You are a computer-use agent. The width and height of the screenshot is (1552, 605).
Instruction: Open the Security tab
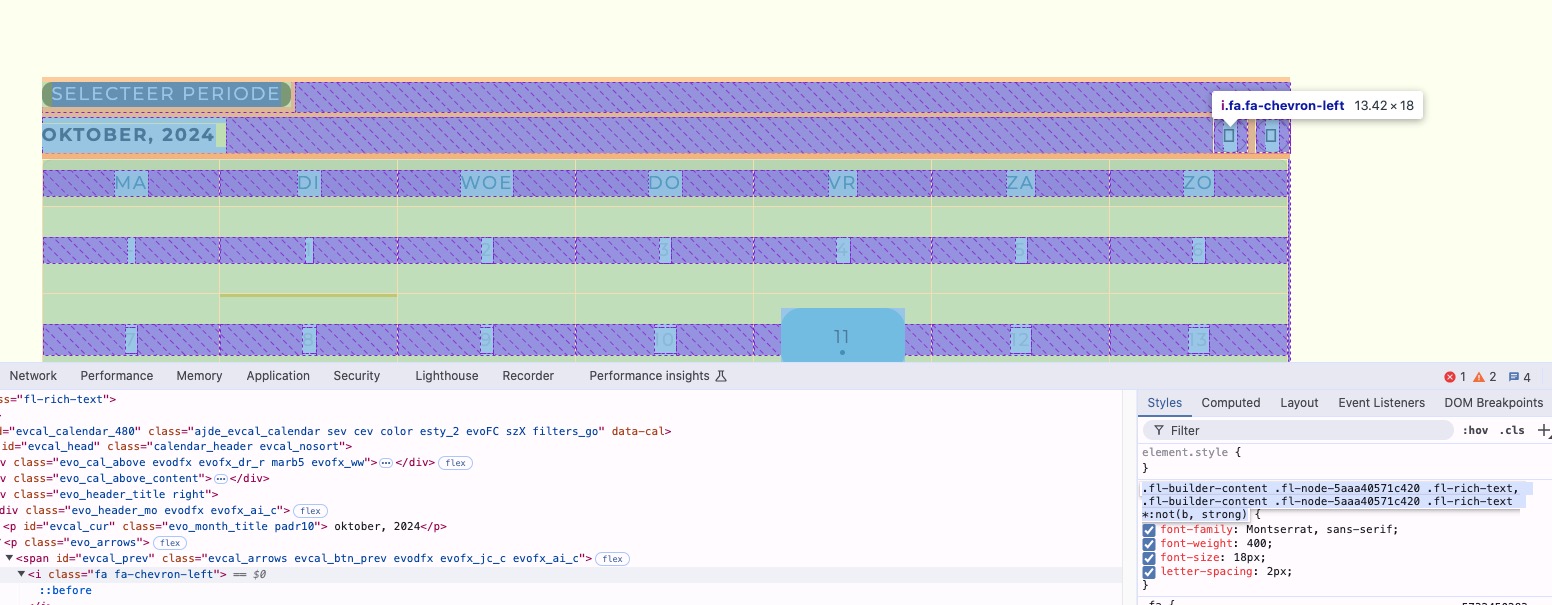(x=357, y=376)
